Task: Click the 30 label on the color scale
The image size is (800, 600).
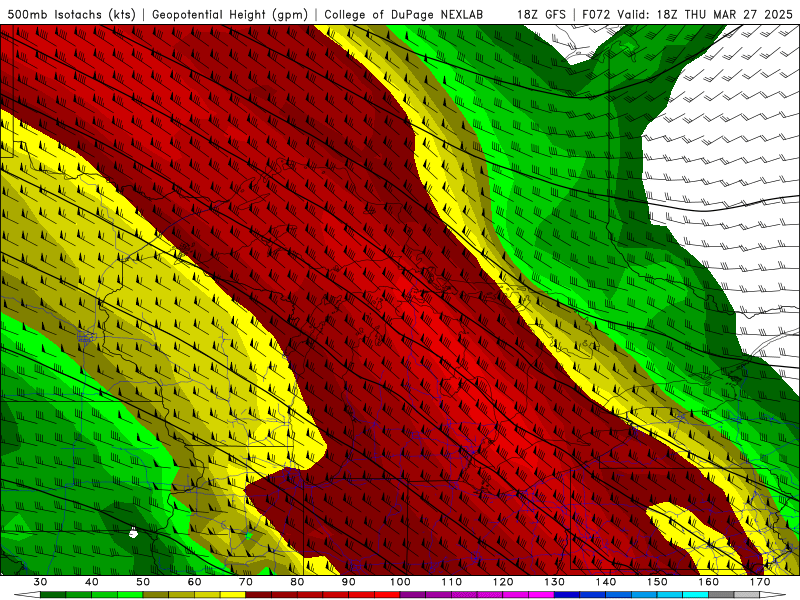Action: click(x=40, y=582)
